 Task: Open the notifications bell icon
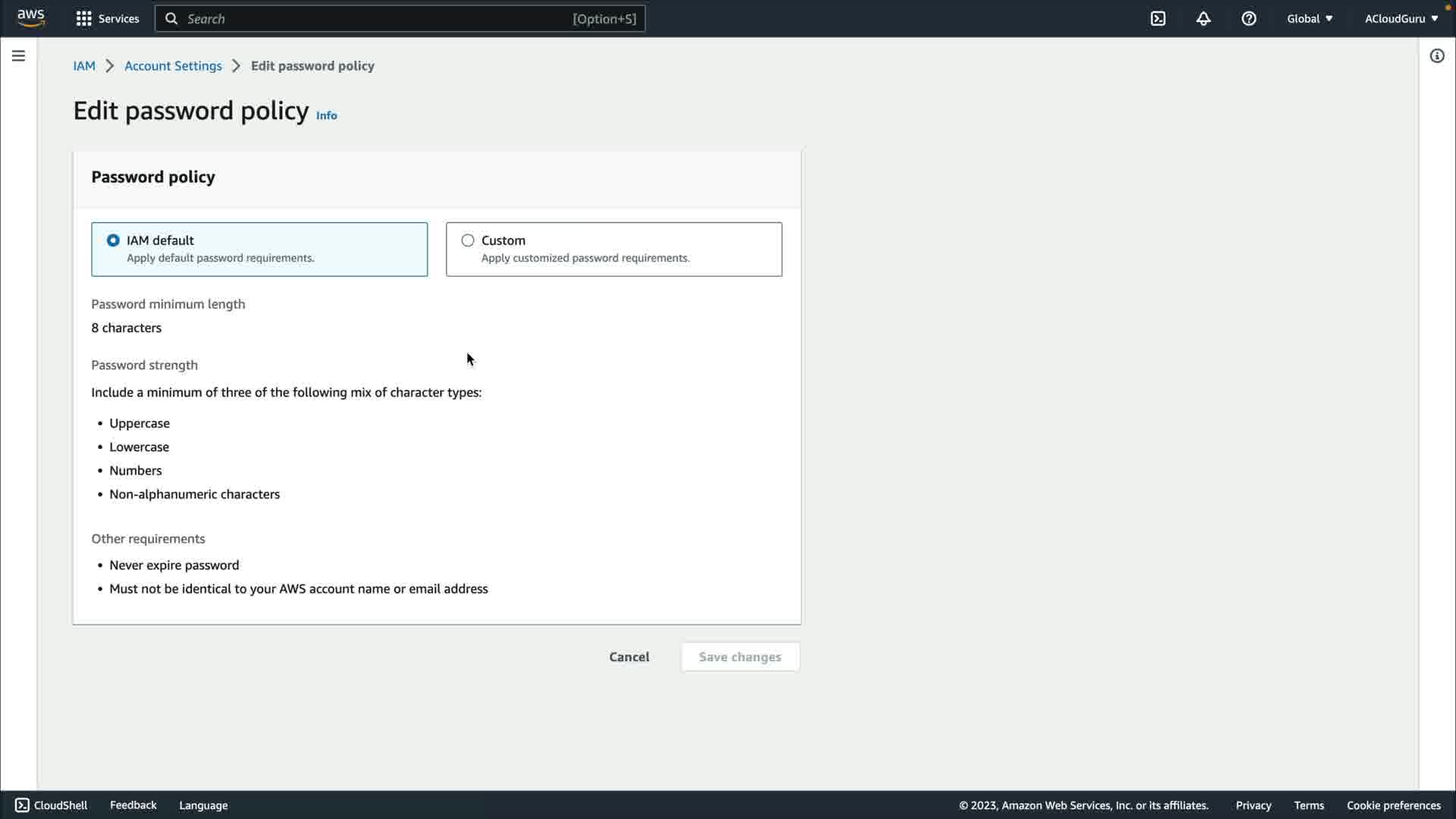coord(1203,19)
